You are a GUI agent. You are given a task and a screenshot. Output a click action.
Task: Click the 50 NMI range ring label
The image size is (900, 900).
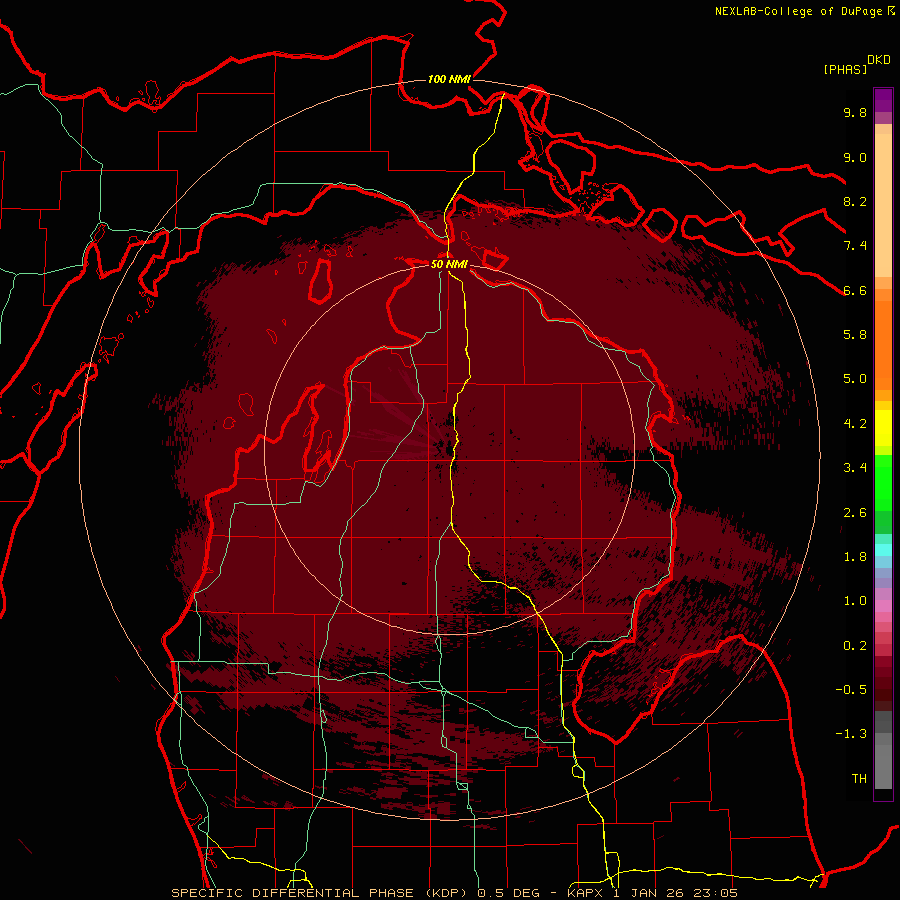449,264
